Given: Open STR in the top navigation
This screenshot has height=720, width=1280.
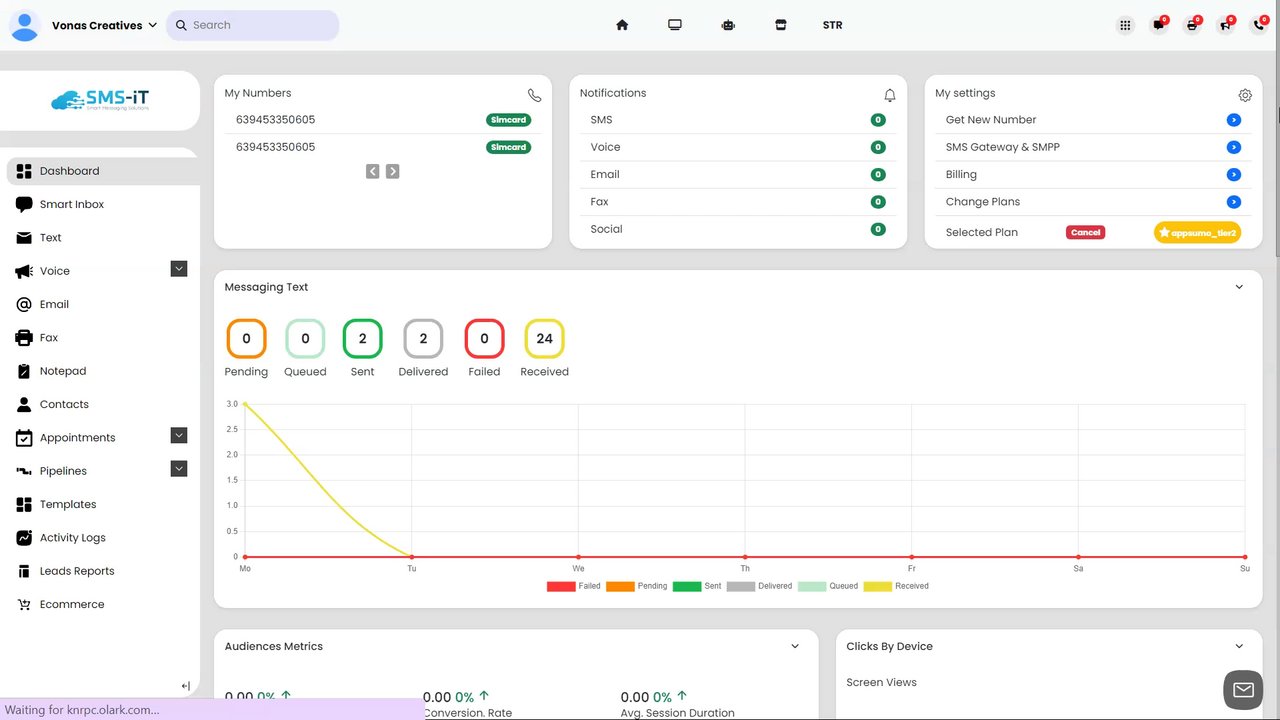Looking at the screenshot, I should (x=832, y=25).
